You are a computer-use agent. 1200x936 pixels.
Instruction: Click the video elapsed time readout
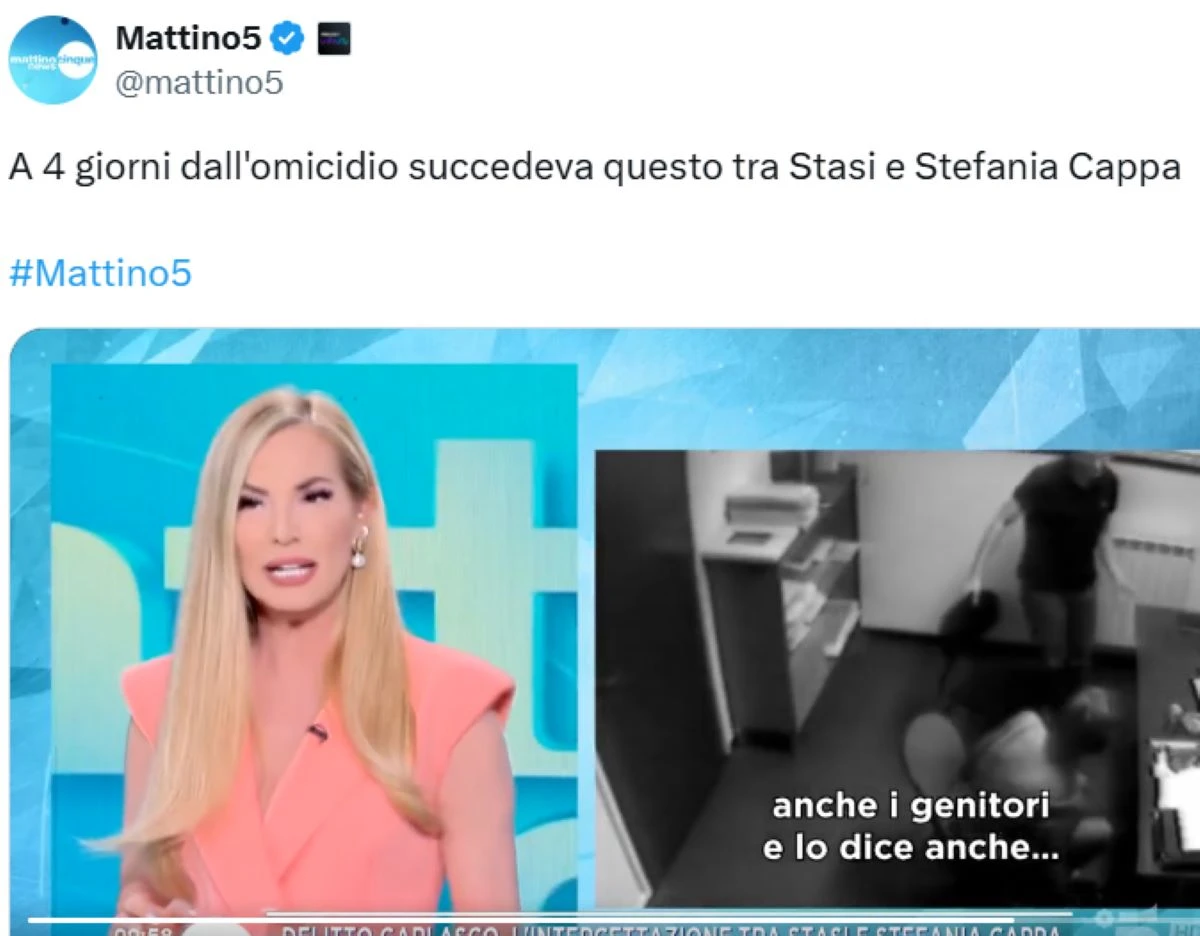141,931
